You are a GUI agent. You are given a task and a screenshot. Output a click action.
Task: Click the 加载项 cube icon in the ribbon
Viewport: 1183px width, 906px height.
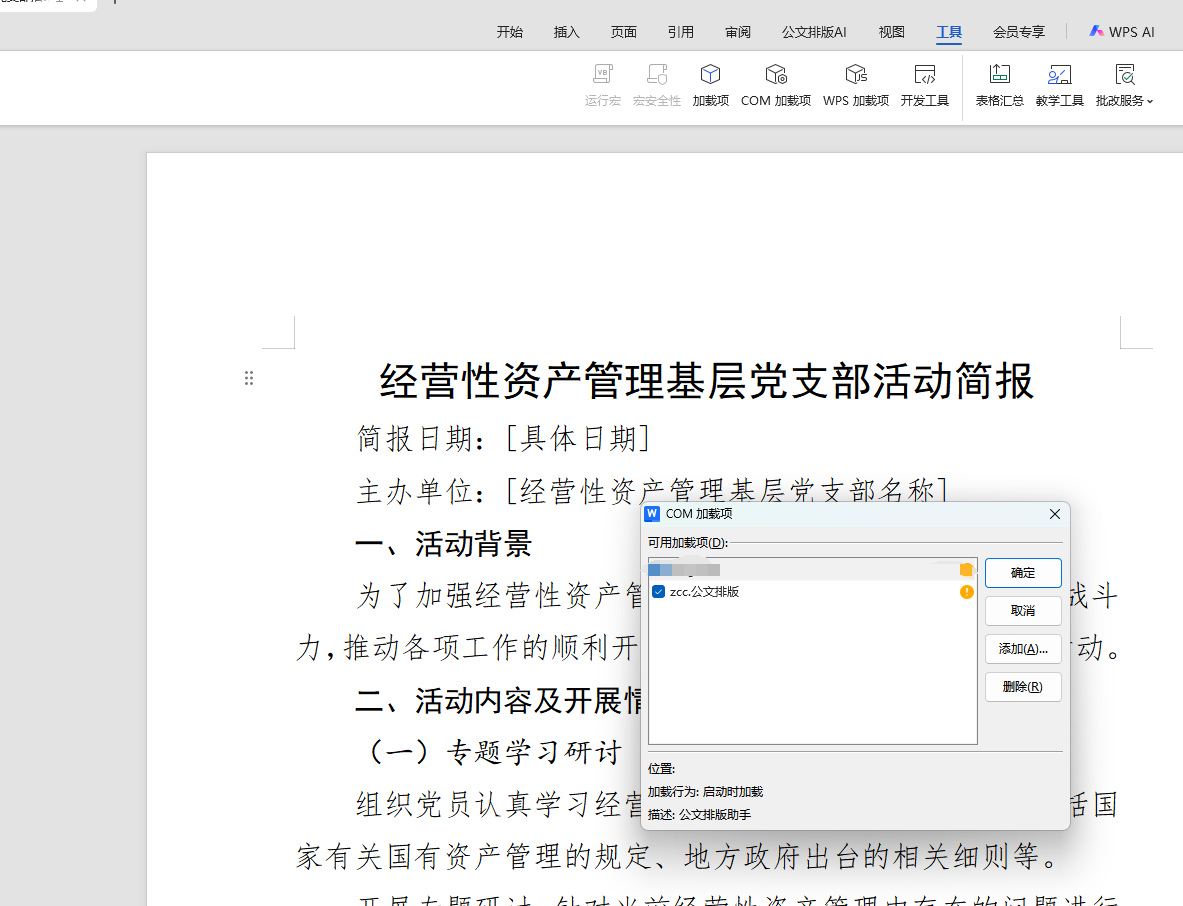click(x=710, y=75)
